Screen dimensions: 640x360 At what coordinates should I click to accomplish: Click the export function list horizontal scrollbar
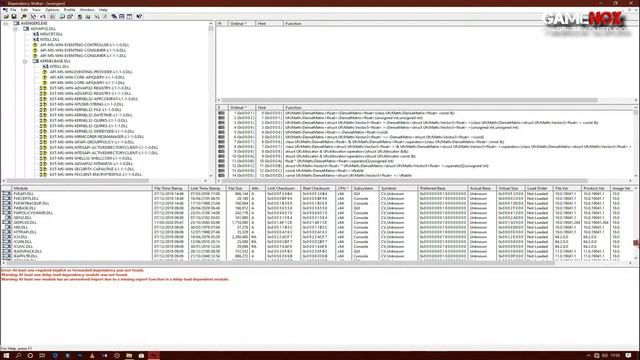pyautogui.click(x=425, y=180)
